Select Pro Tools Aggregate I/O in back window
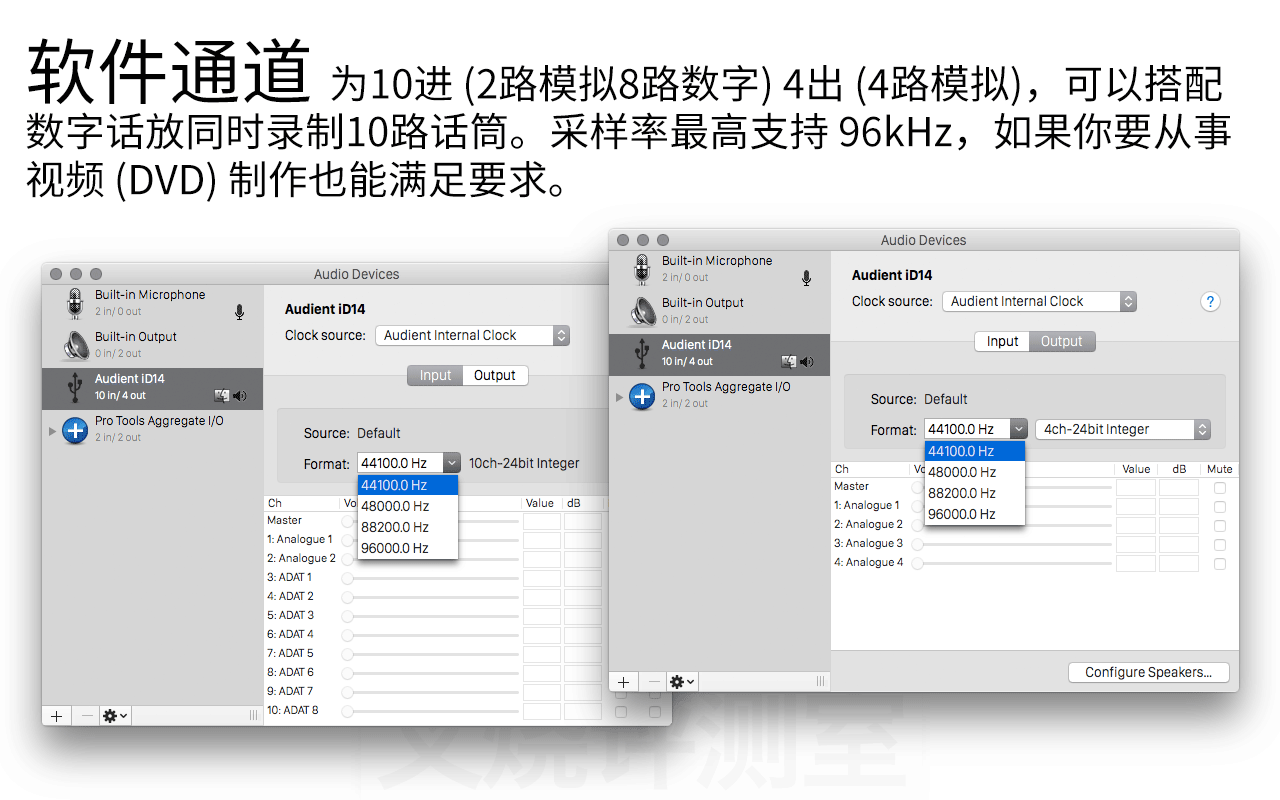1280x800 pixels. tap(152, 430)
